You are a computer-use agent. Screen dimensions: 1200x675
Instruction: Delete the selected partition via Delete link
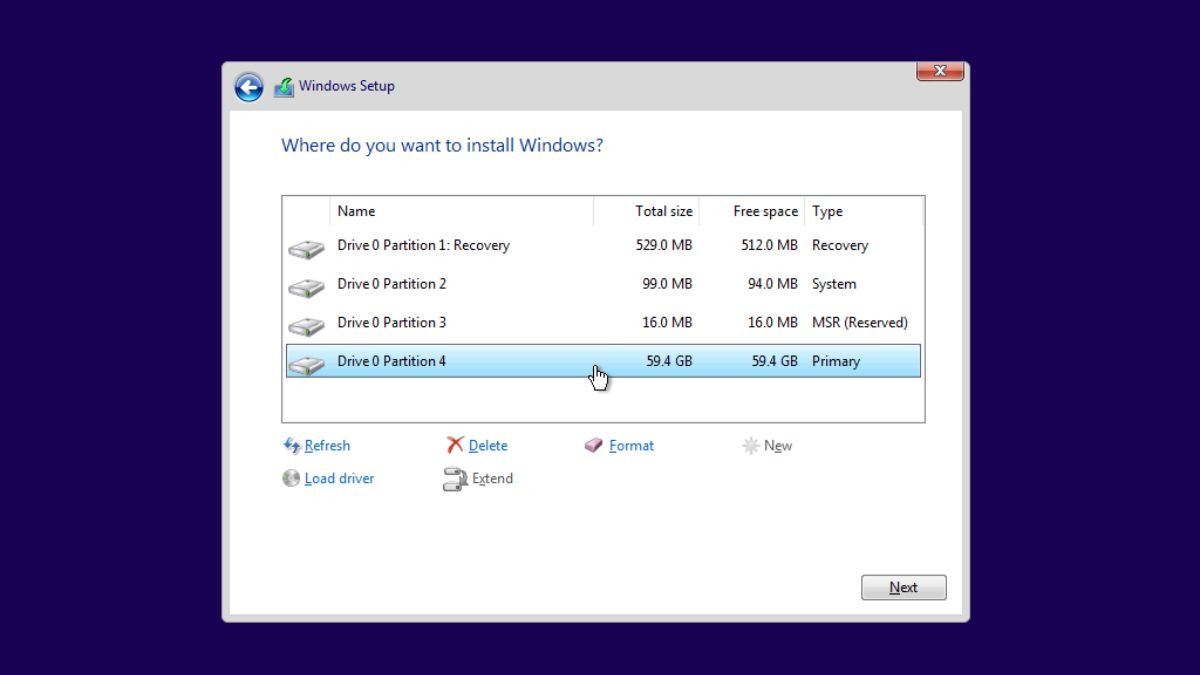[488, 446]
